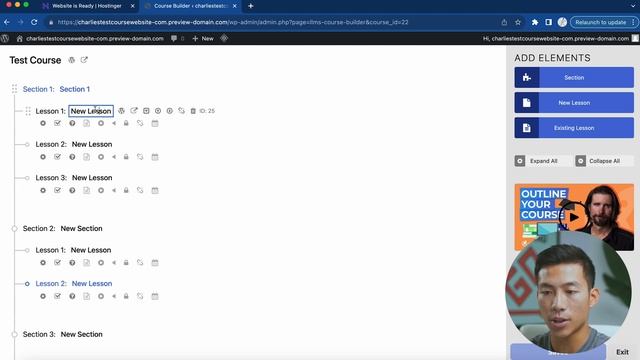Screen dimensions: 640x360
Task: Add a new Section element
Action: (x=574, y=78)
